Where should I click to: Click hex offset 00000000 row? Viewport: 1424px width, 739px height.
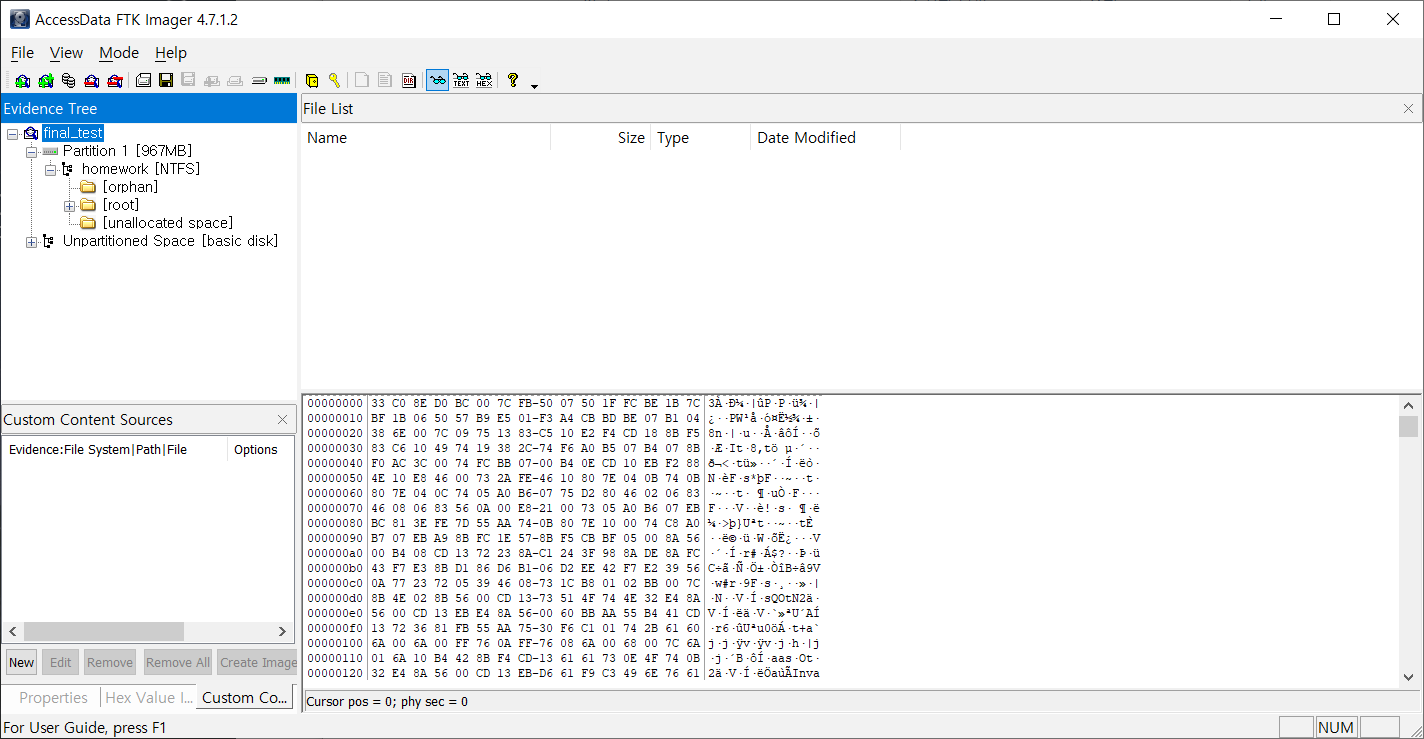(564, 403)
